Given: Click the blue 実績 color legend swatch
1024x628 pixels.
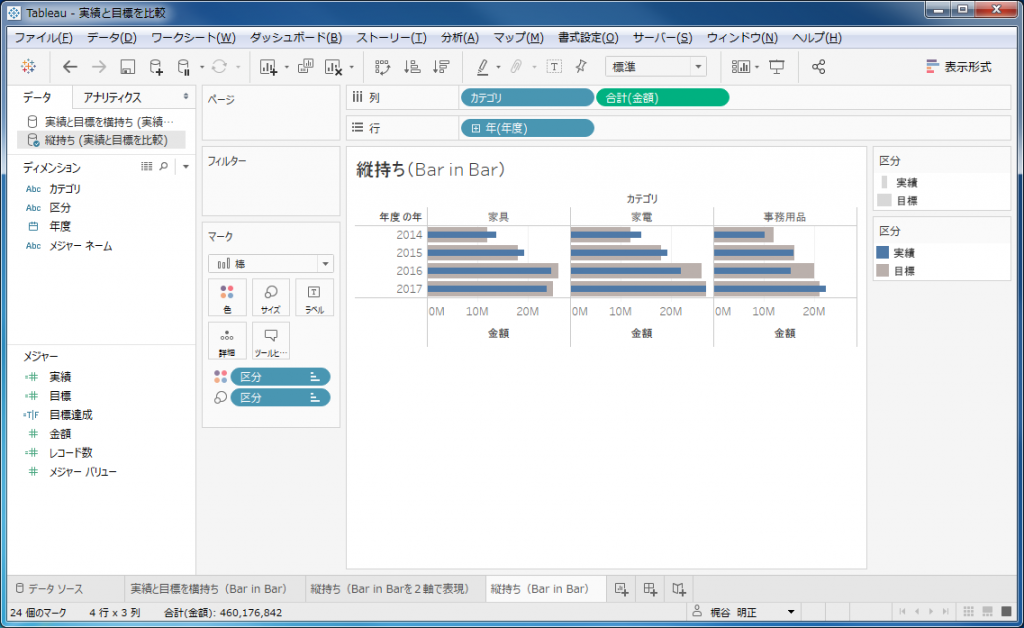Looking at the screenshot, I should pyautogui.click(x=883, y=253).
